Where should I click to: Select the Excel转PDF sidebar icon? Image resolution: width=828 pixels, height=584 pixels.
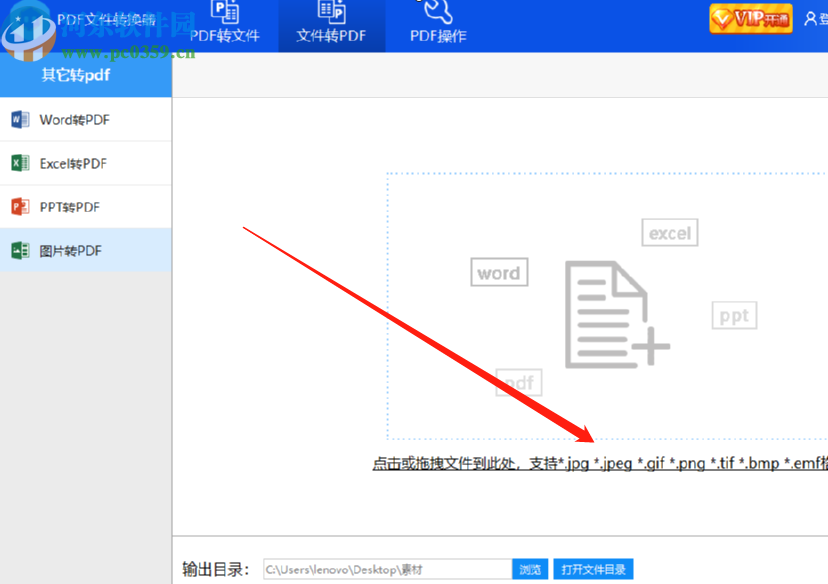18,163
